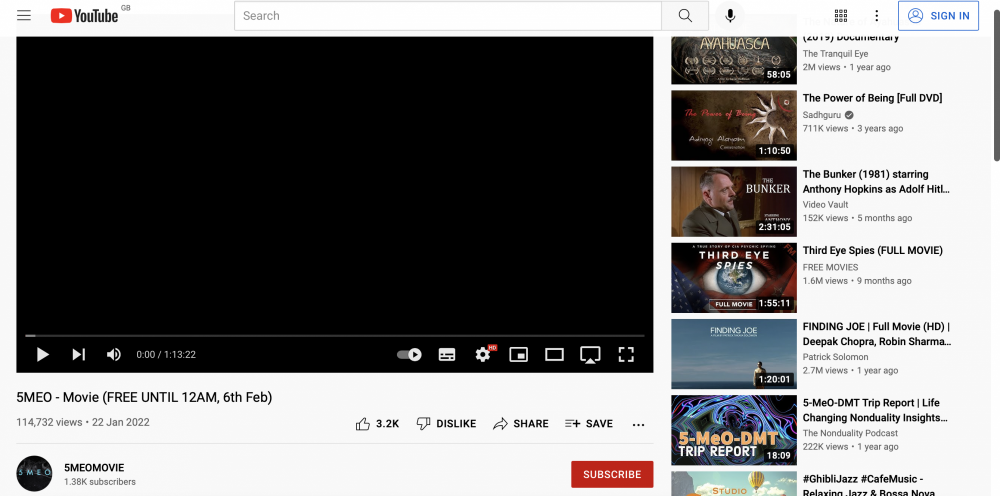Mute the video volume
This screenshot has width=1000, height=496.
click(x=114, y=354)
